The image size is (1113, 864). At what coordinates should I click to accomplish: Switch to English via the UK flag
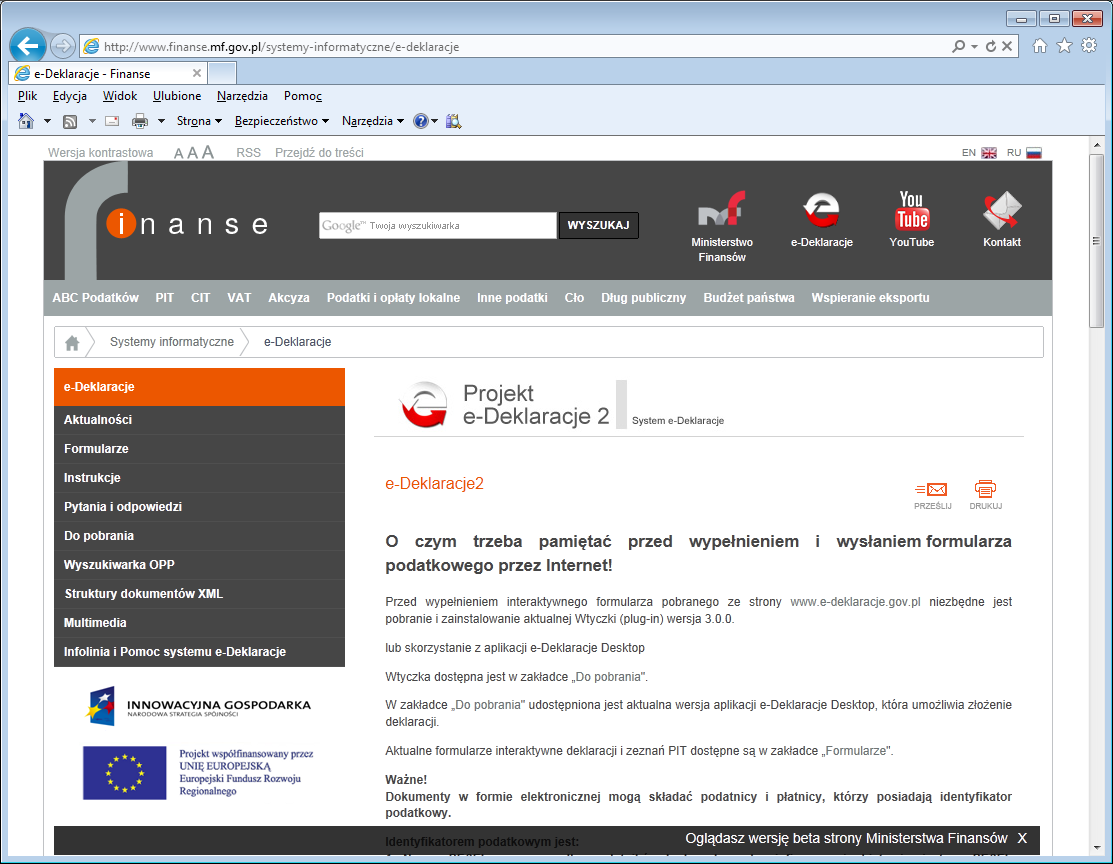(x=989, y=153)
